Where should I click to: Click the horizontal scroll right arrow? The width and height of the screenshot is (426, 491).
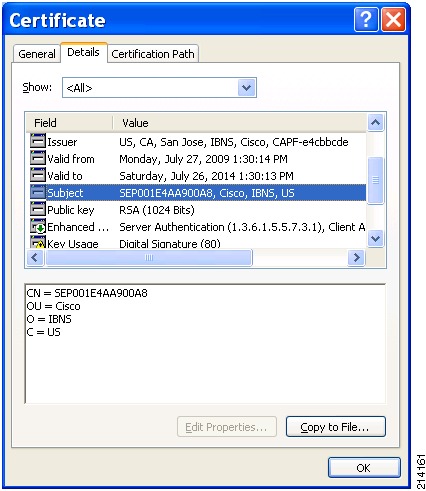click(356, 257)
